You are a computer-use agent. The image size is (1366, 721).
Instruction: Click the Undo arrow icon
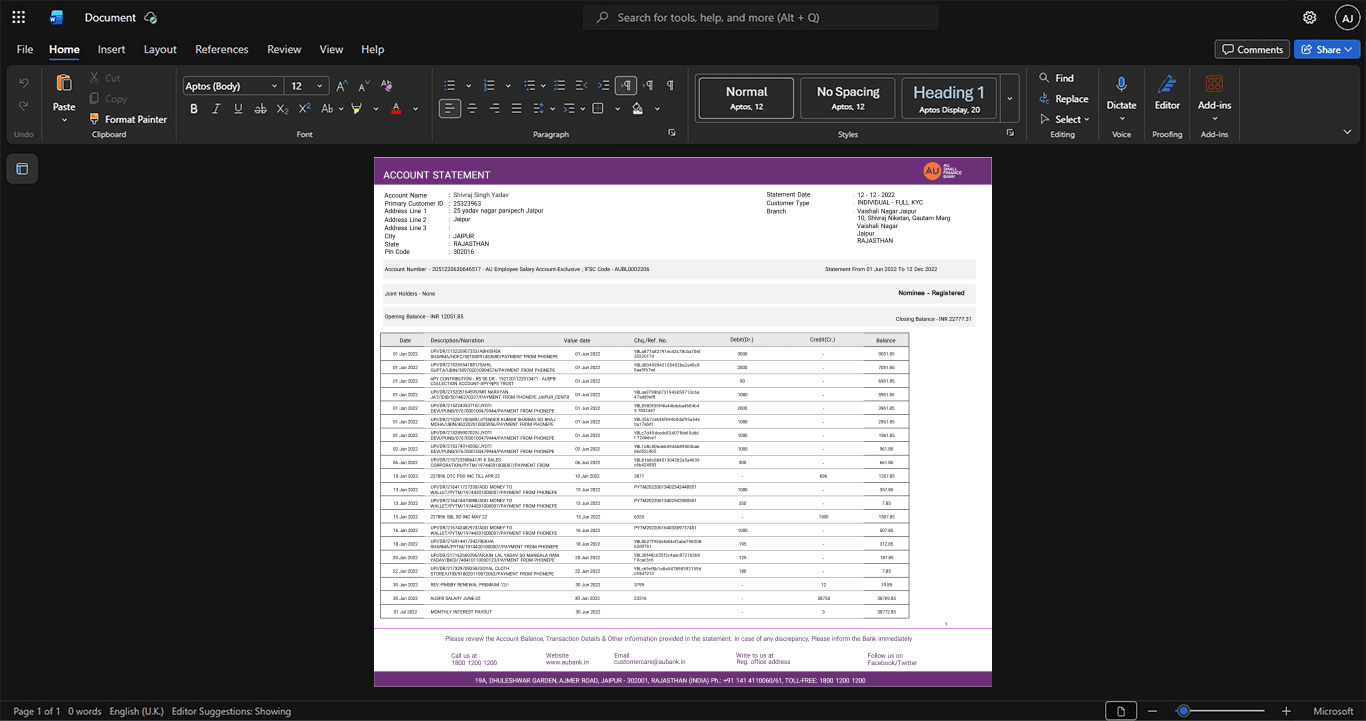click(23, 82)
